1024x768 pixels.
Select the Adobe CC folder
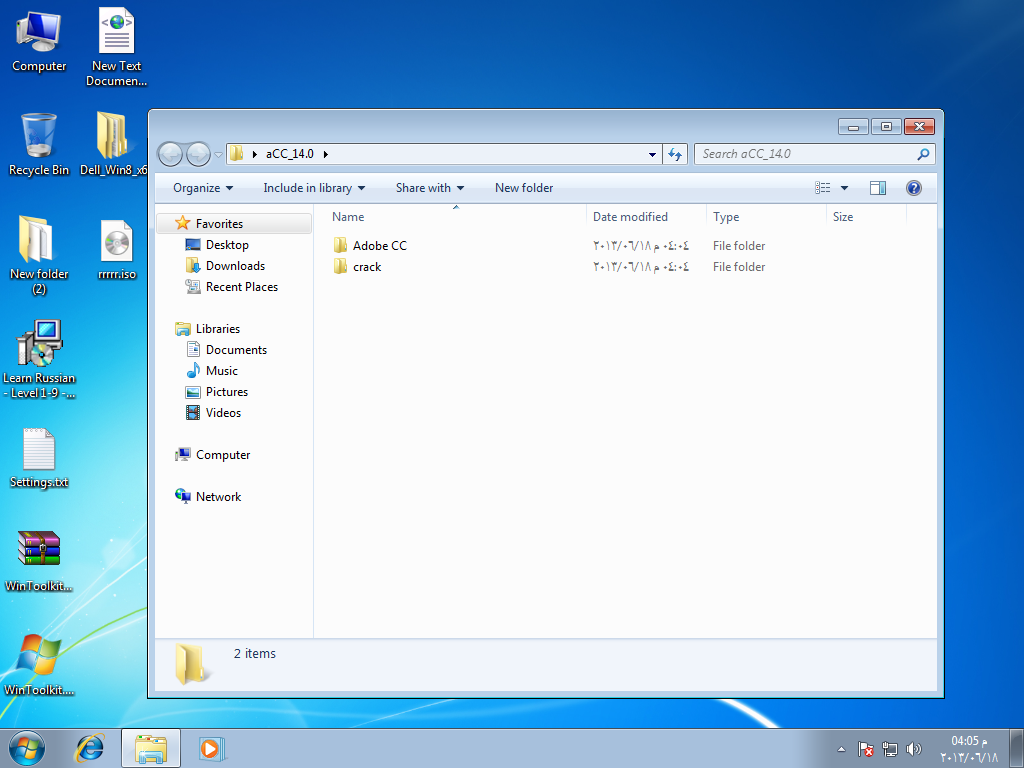[x=379, y=246]
